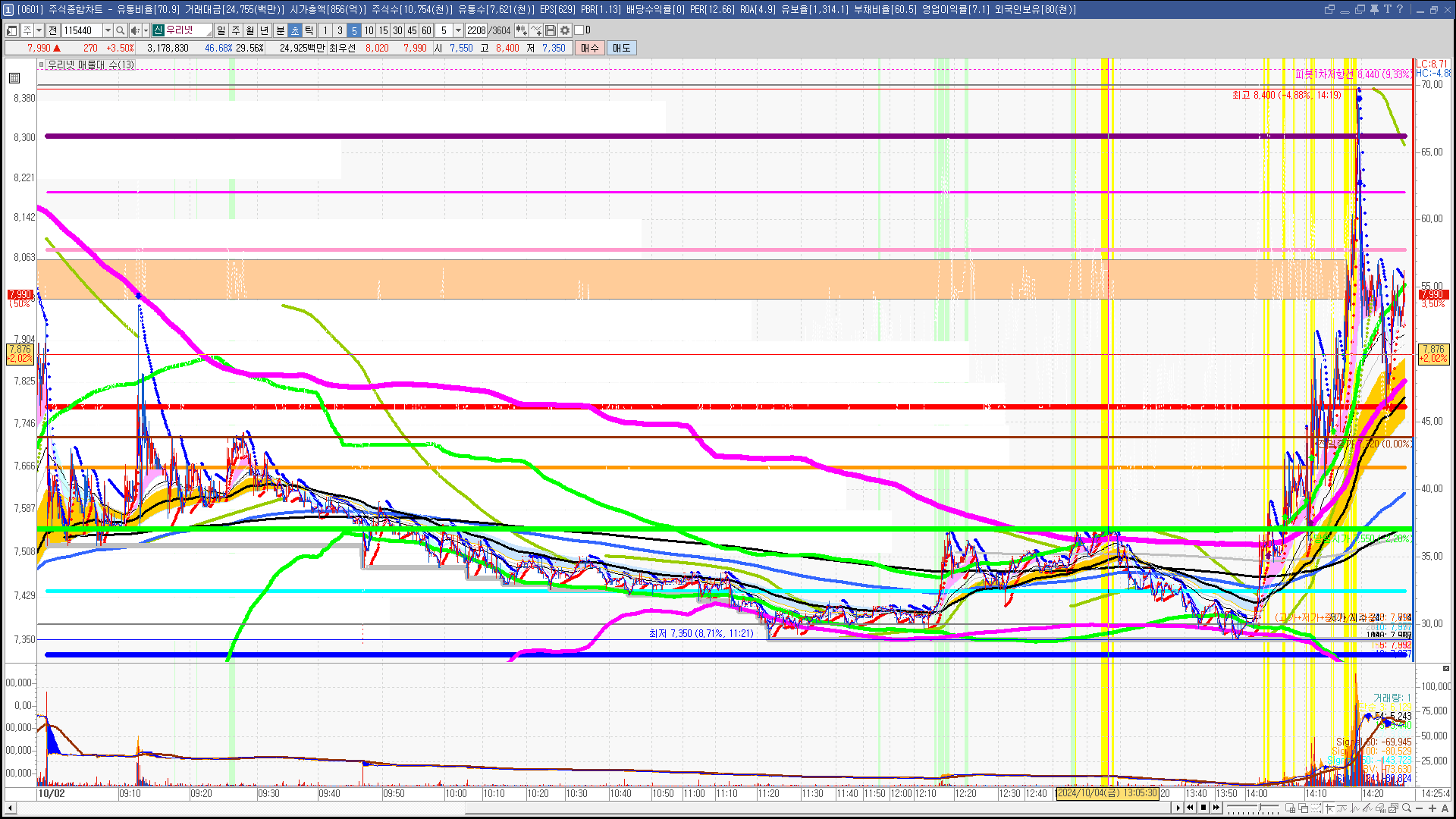Select the 틱 (tick) period toggle
The height and width of the screenshot is (819, 1456).
click(x=309, y=30)
